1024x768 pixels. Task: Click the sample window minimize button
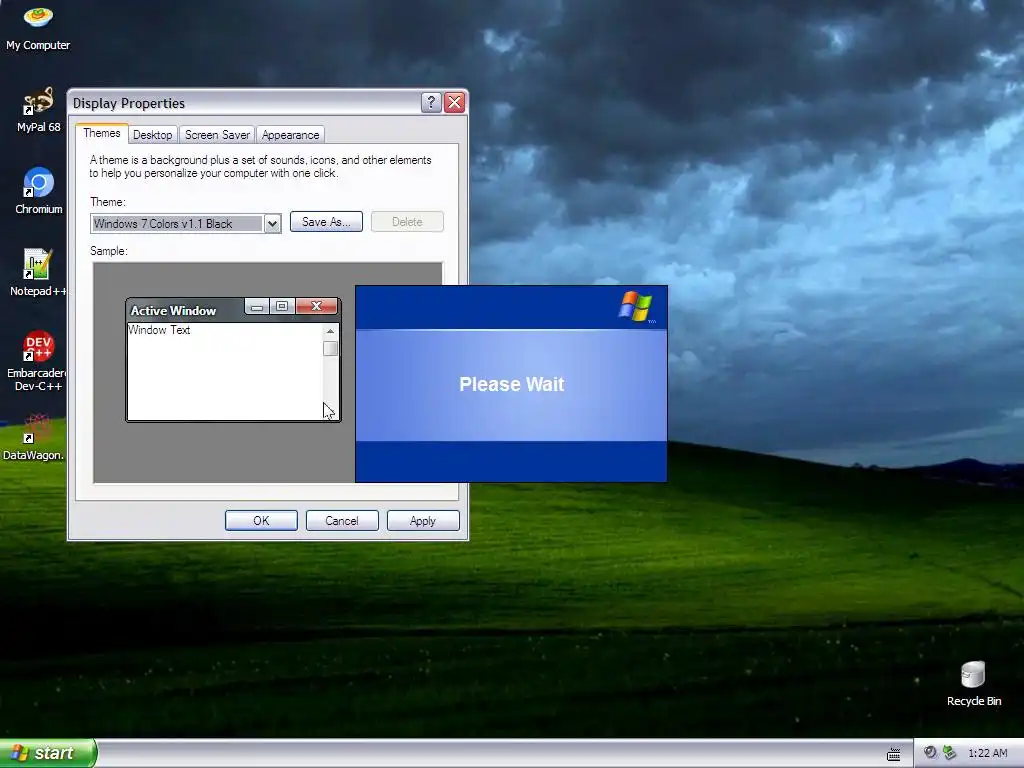point(257,306)
